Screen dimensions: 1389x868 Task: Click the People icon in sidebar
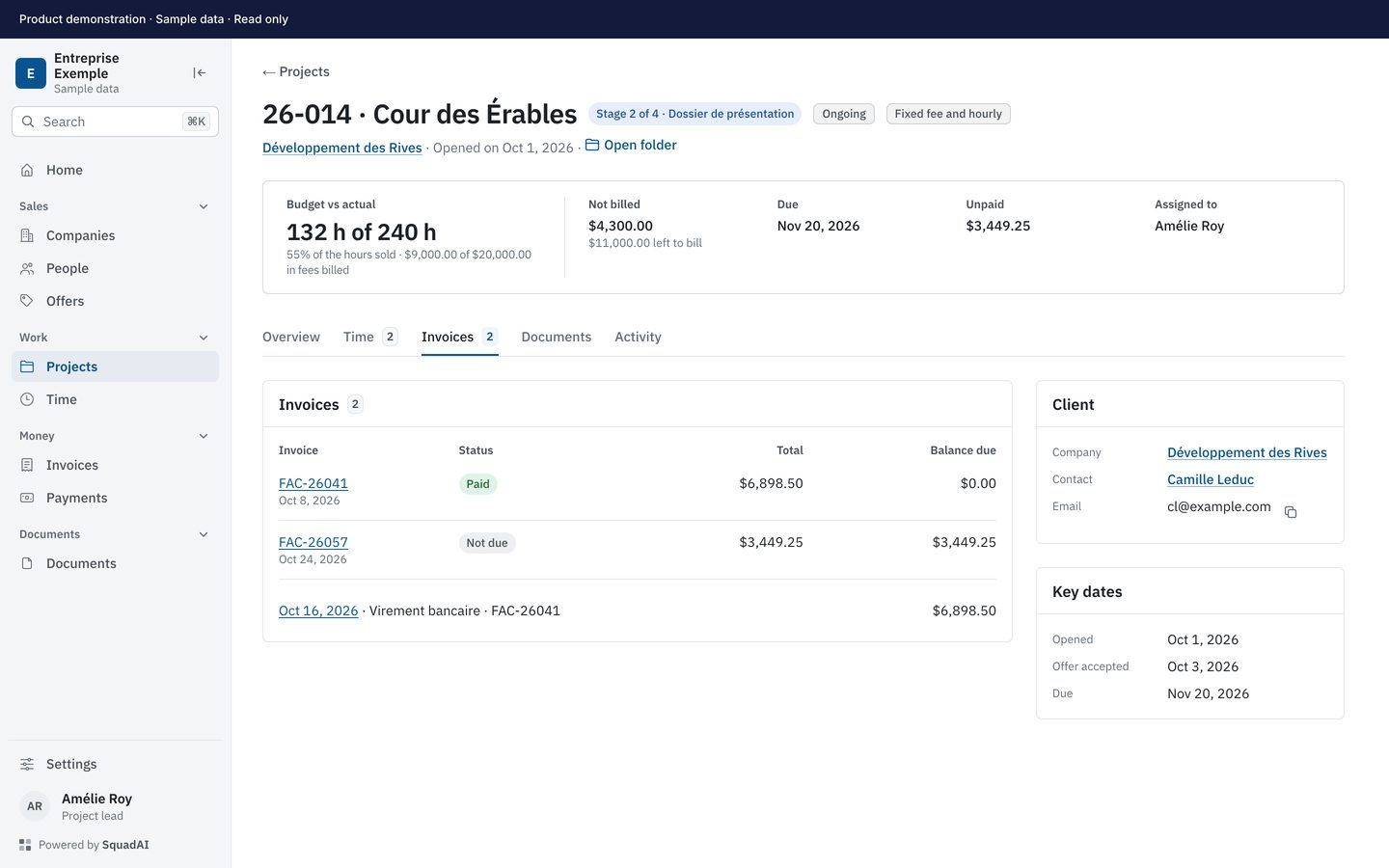click(x=27, y=268)
